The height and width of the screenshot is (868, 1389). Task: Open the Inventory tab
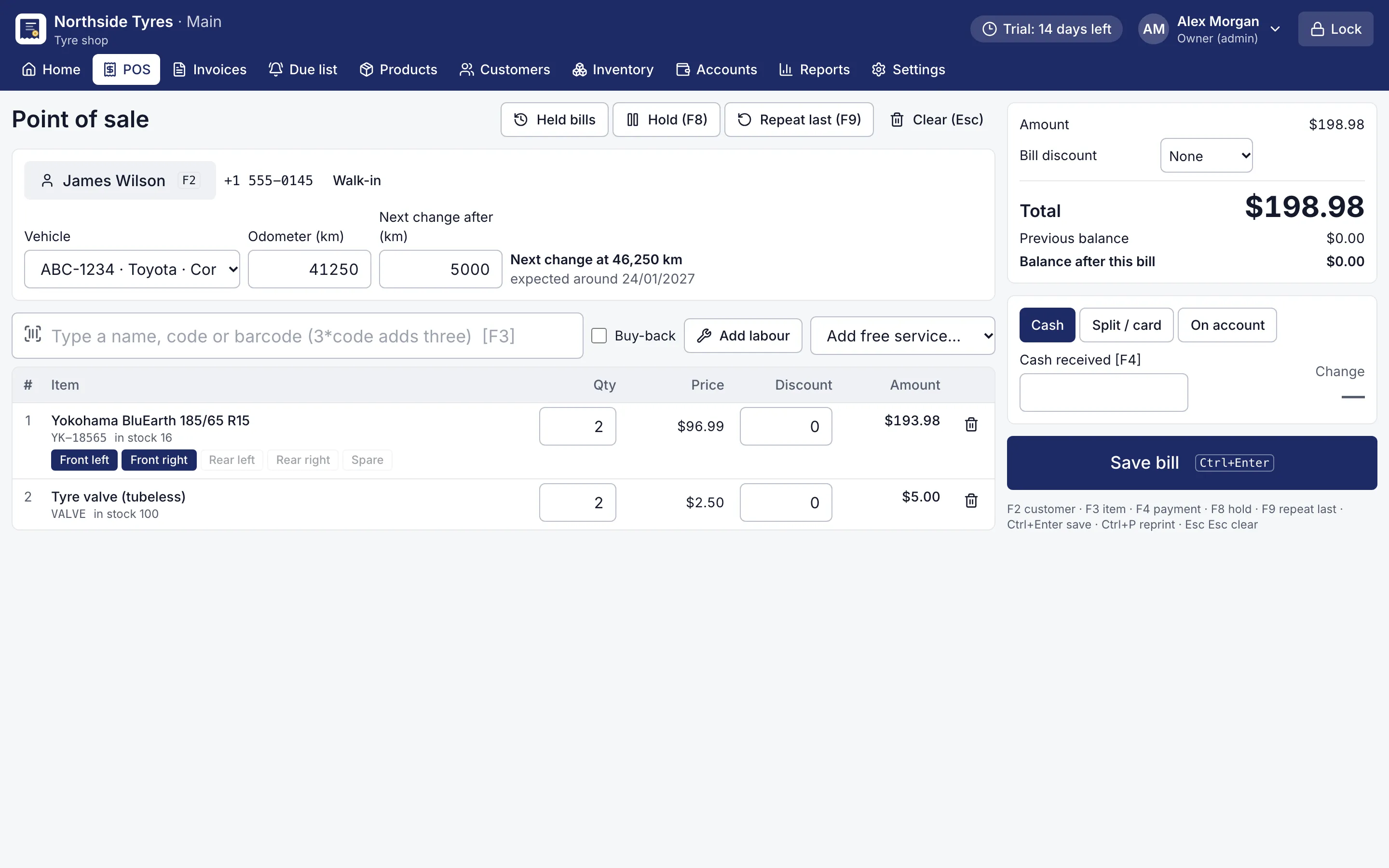click(613, 69)
